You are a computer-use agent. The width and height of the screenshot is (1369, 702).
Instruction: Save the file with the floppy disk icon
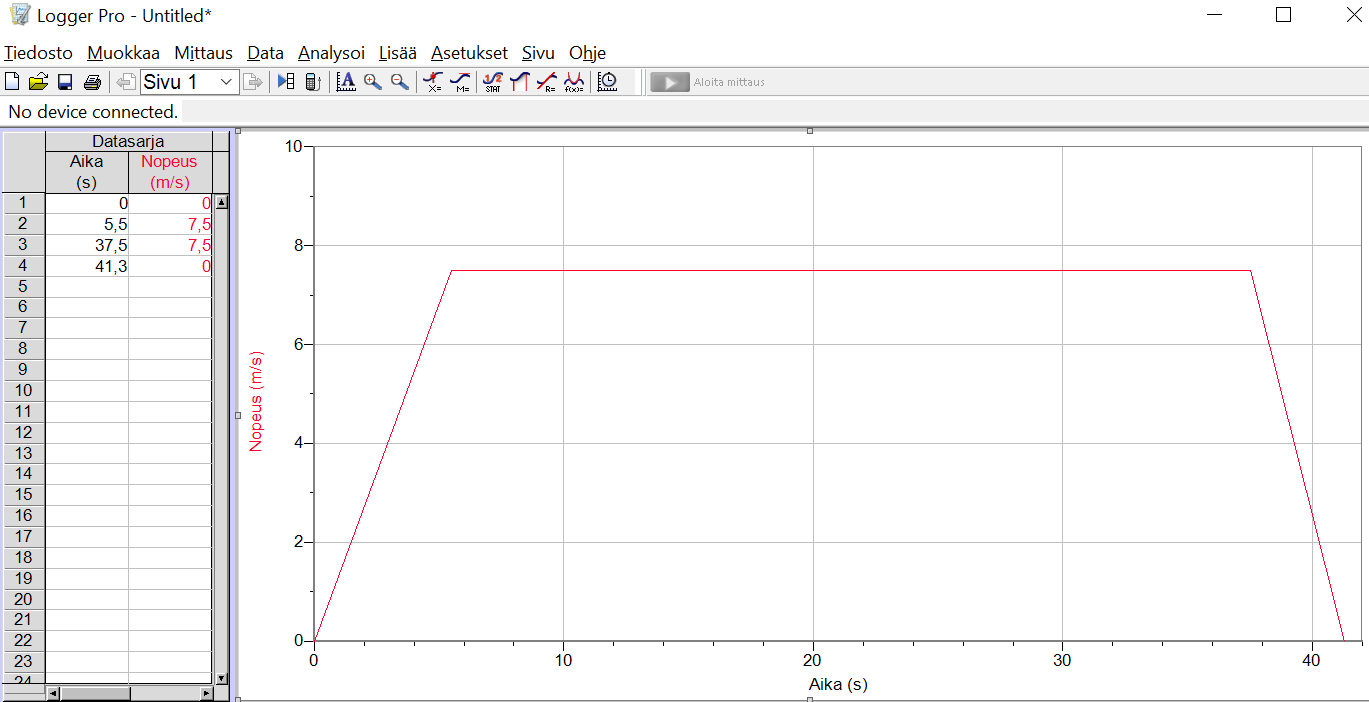tap(65, 82)
